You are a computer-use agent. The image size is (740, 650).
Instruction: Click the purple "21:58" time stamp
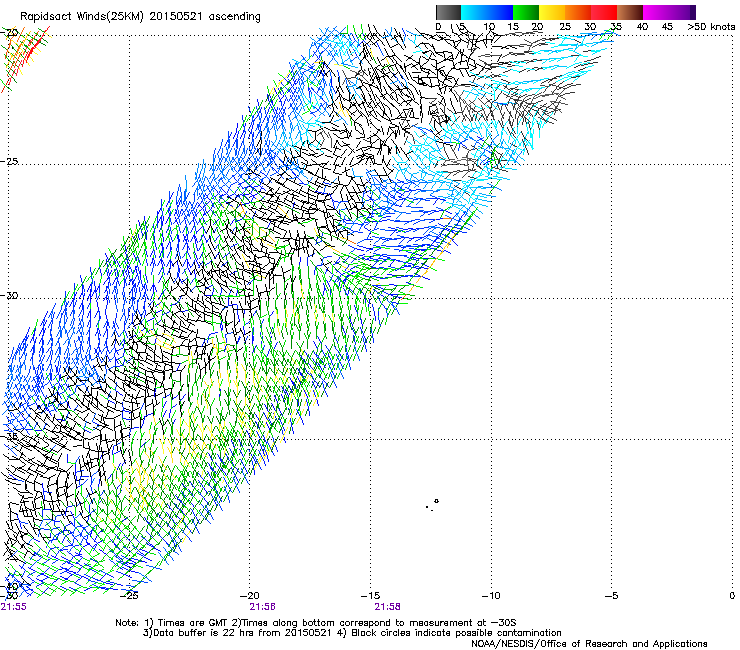click(x=387, y=607)
